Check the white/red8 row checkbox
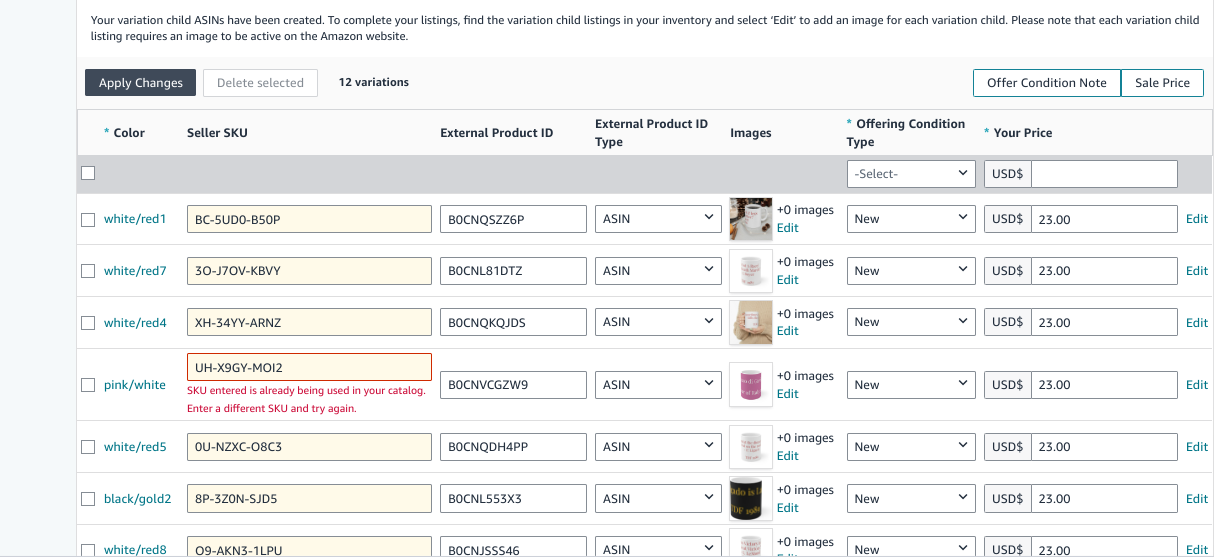This screenshot has width=1214, height=557. click(88, 550)
